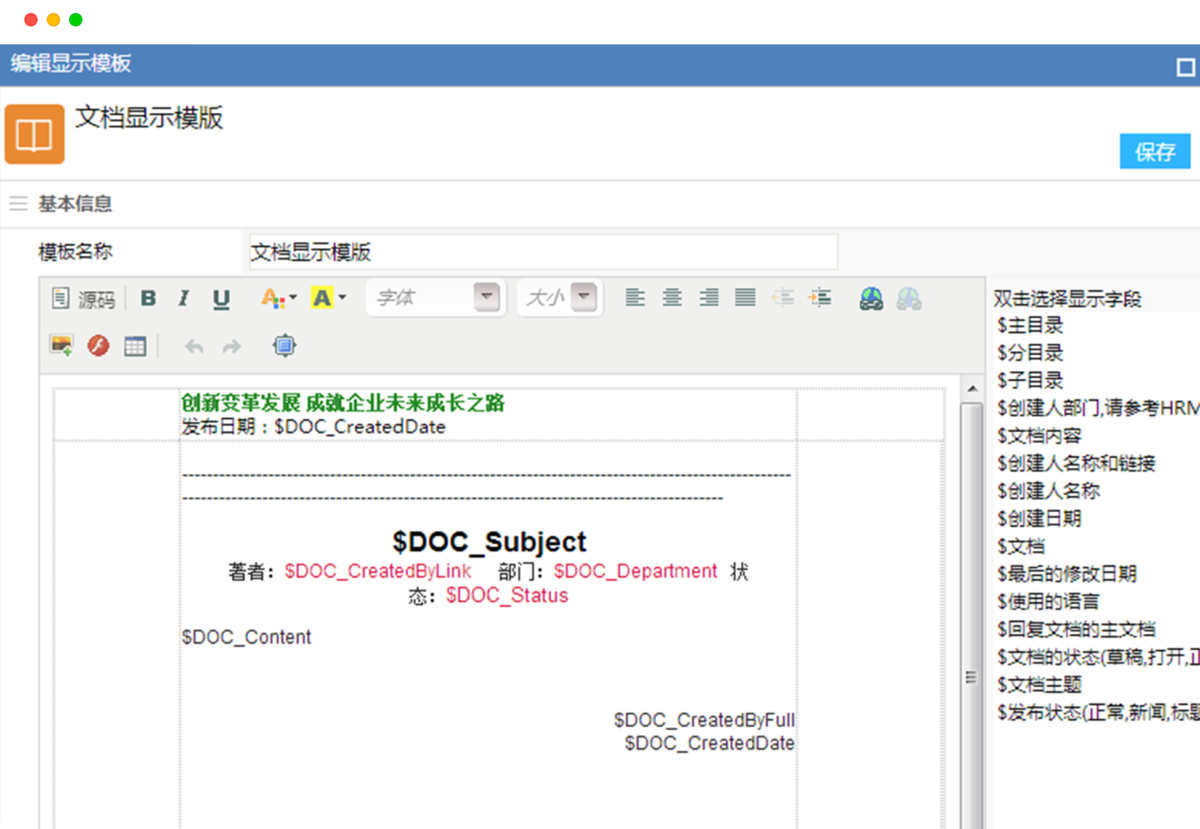Click the 源码 source view button
This screenshot has height=829, width=1200.
[84, 299]
